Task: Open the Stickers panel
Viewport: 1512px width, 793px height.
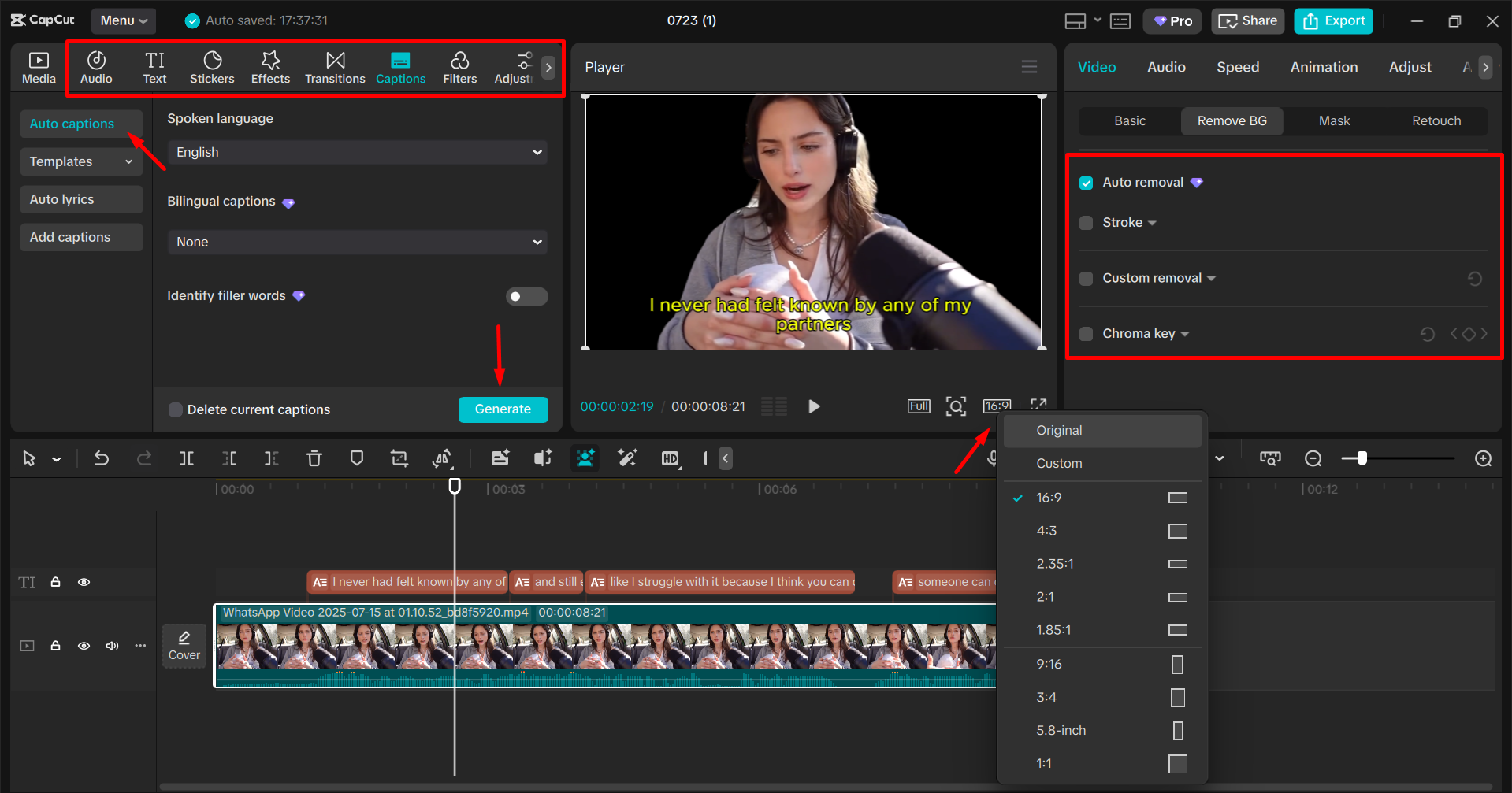Action: [212, 67]
